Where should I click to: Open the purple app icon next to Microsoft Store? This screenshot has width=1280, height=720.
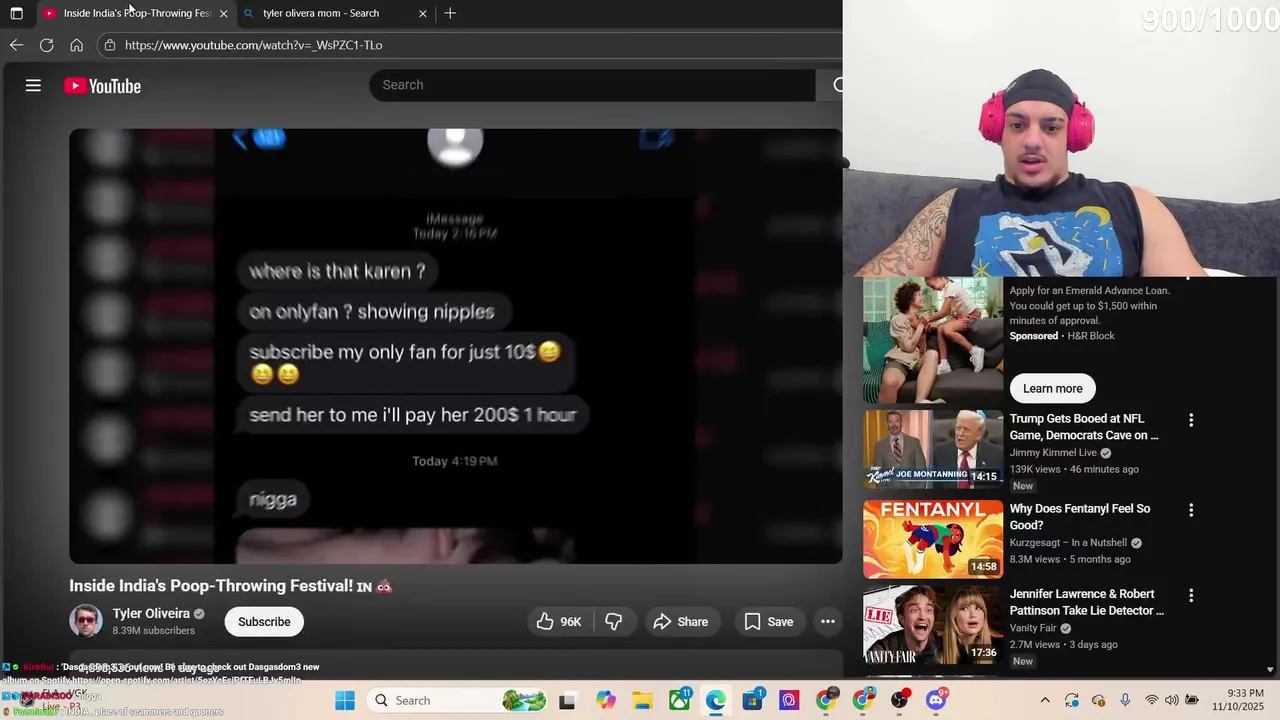pos(789,700)
